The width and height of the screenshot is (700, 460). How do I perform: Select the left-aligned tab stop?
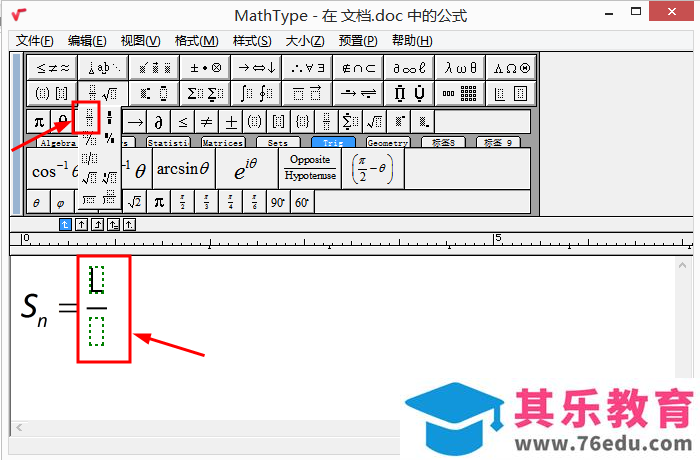[65, 224]
